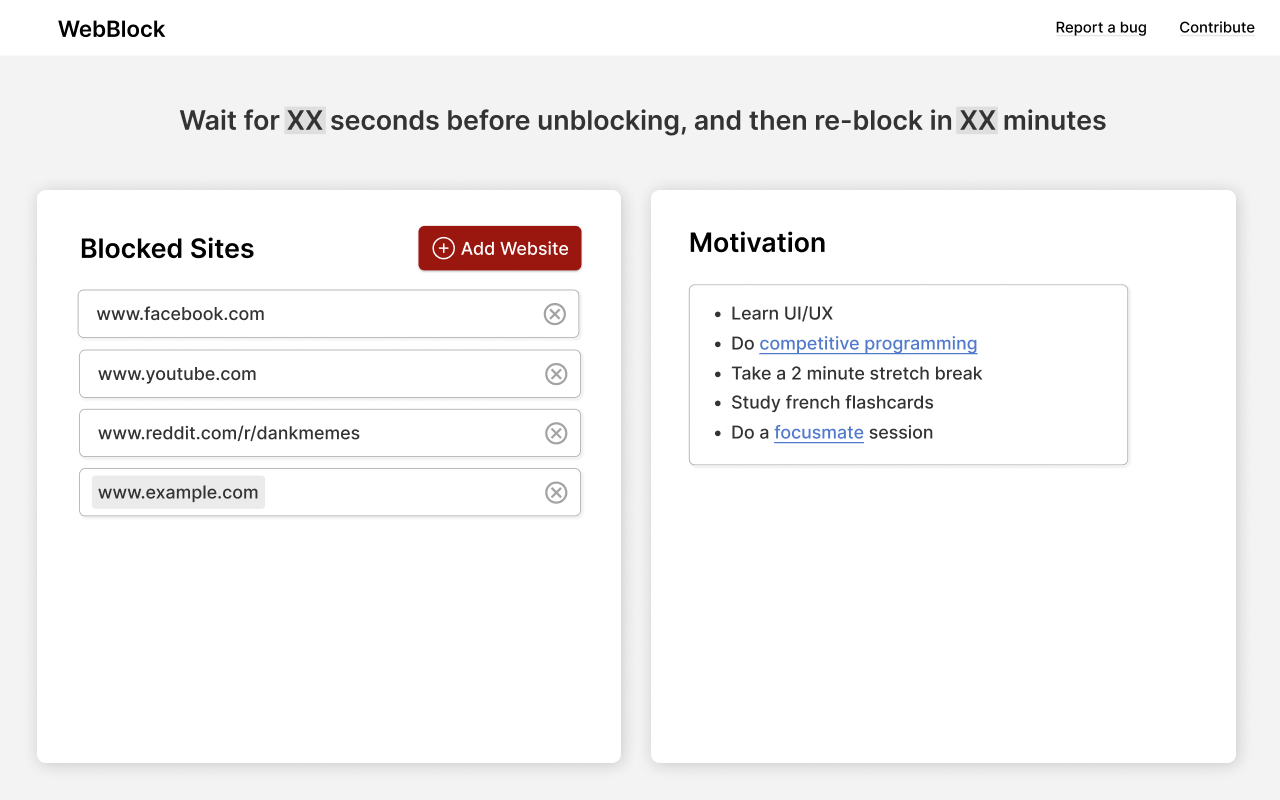Click the 2 minute stretch break item
The height and width of the screenshot is (800, 1280).
tap(856, 373)
